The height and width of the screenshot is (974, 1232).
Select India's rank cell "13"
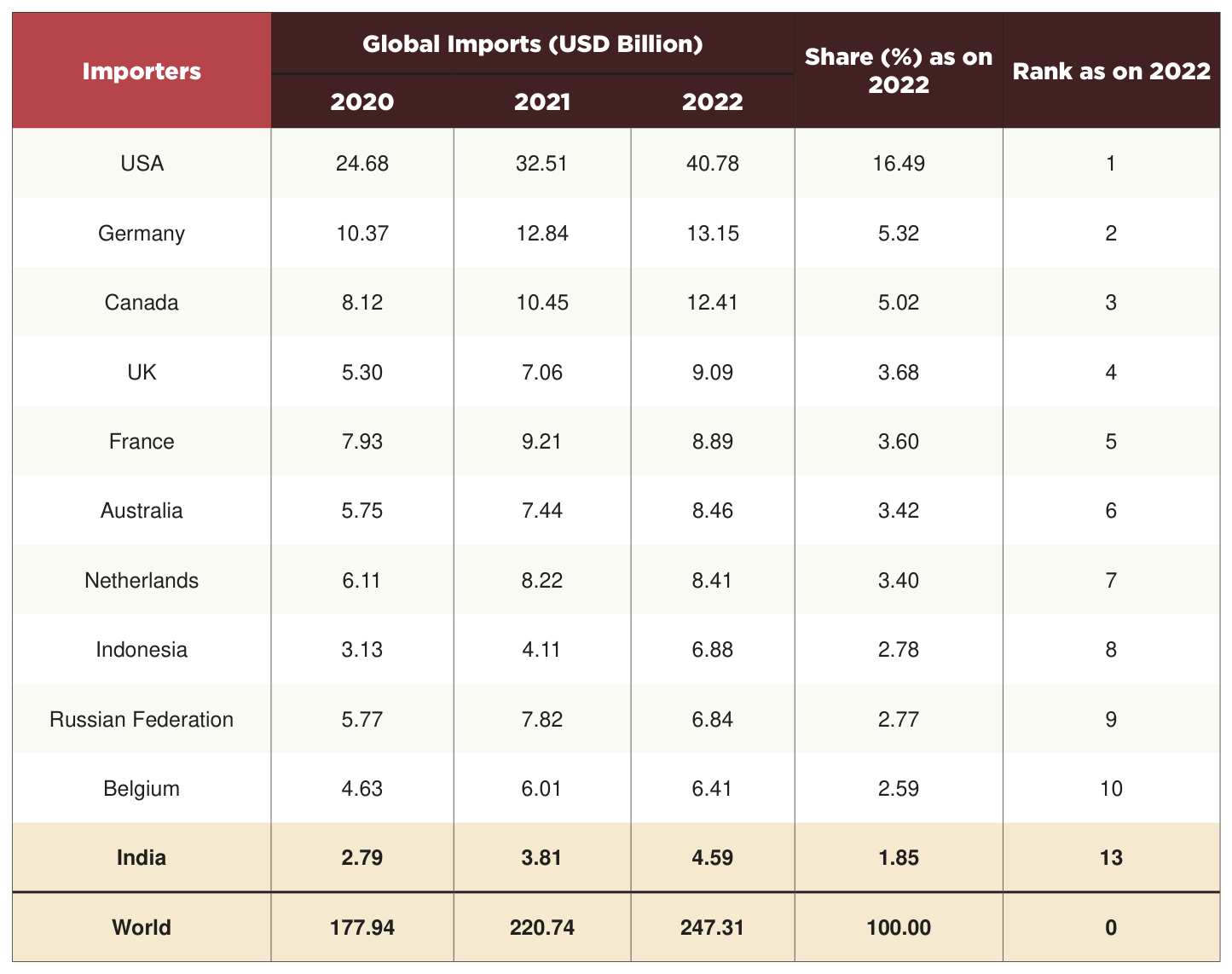coord(1111,857)
